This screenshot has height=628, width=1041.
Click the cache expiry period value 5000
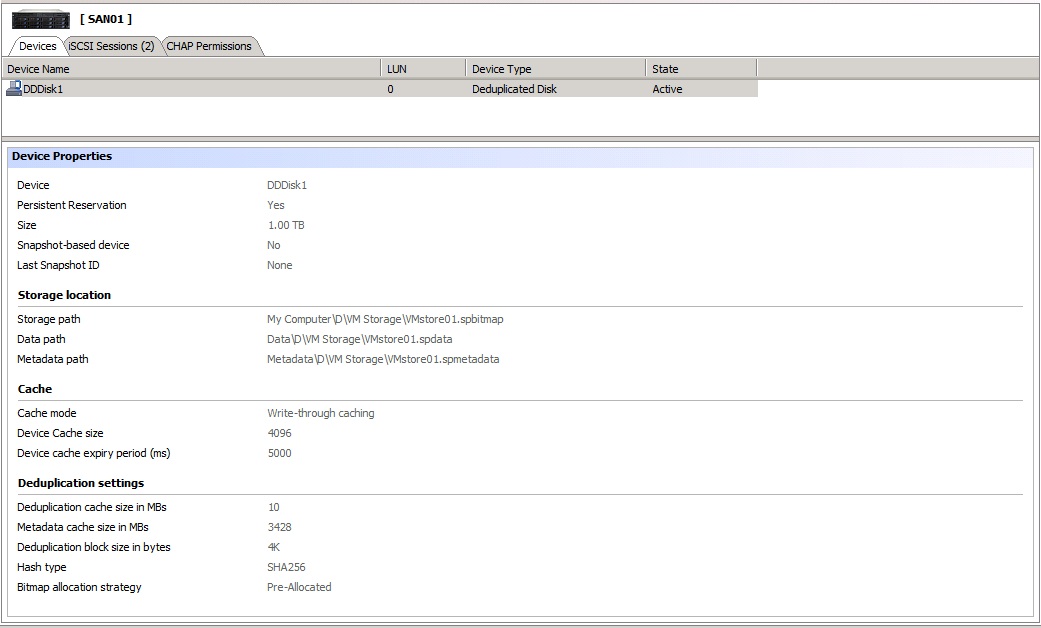point(280,453)
